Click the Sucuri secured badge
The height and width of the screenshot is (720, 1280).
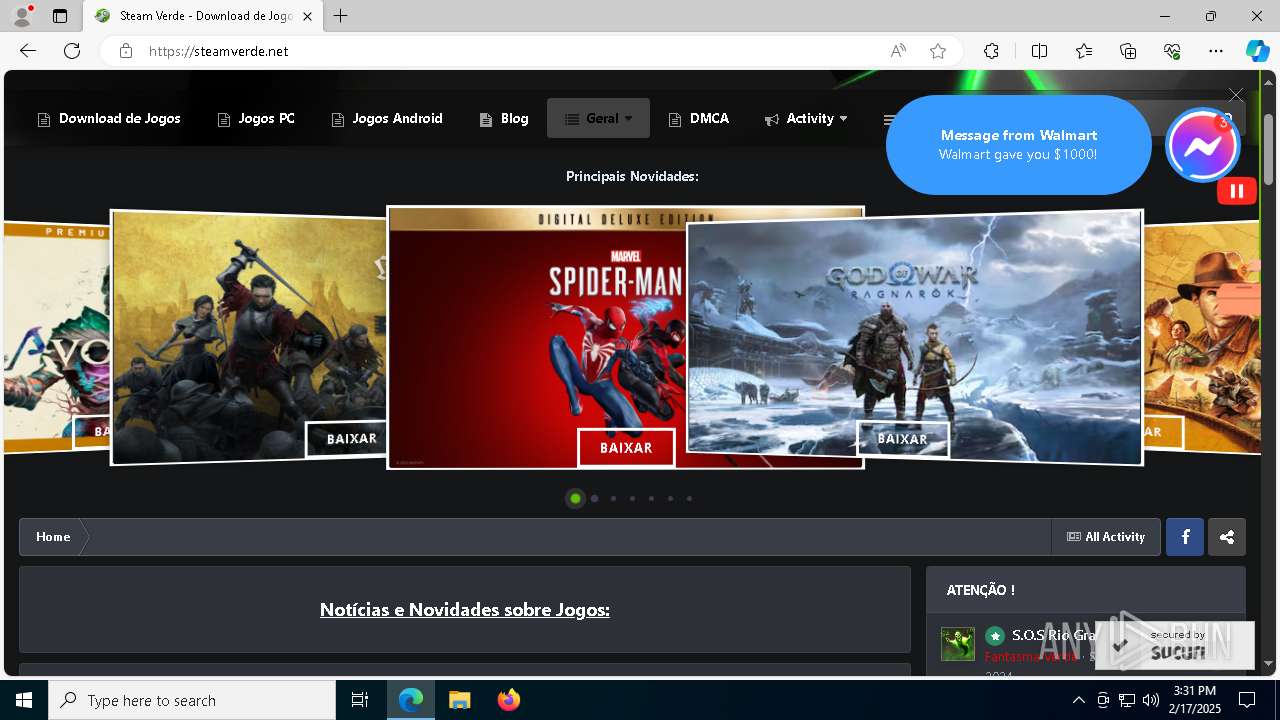coord(1175,645)
